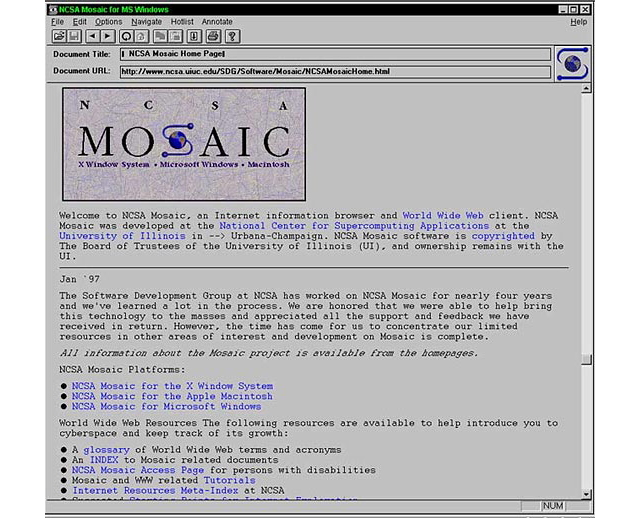Open the File menu

[57, 22]
